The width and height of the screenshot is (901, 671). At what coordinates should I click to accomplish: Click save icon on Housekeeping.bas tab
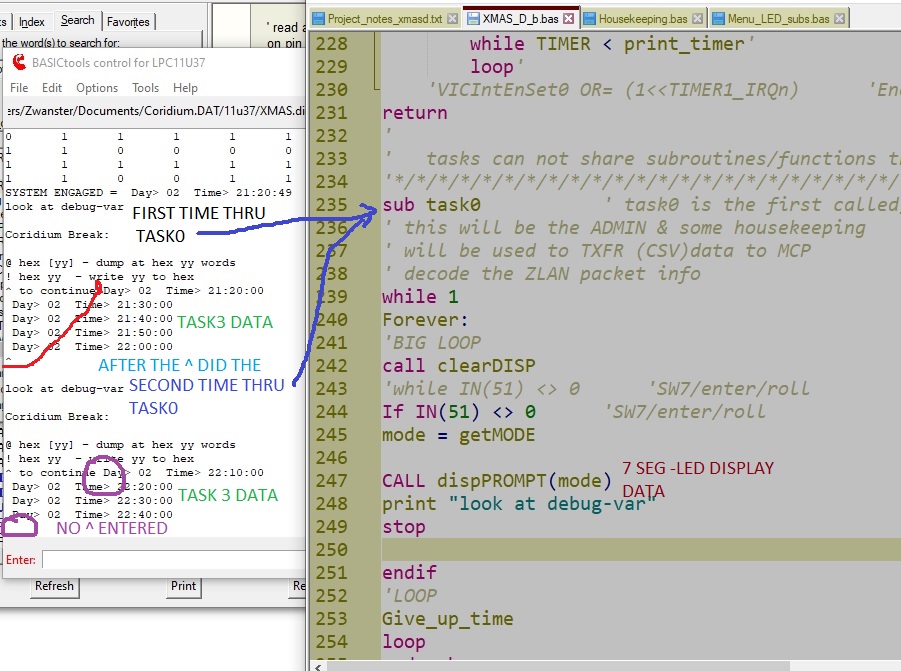point(590,18)
